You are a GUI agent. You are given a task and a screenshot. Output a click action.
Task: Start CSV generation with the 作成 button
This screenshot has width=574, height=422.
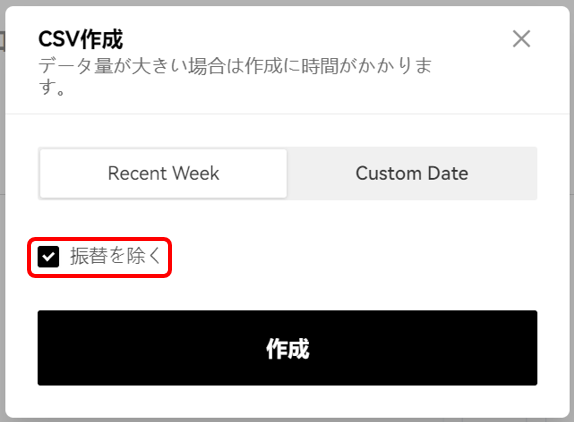pyautogui.click(x=287, y=348)
